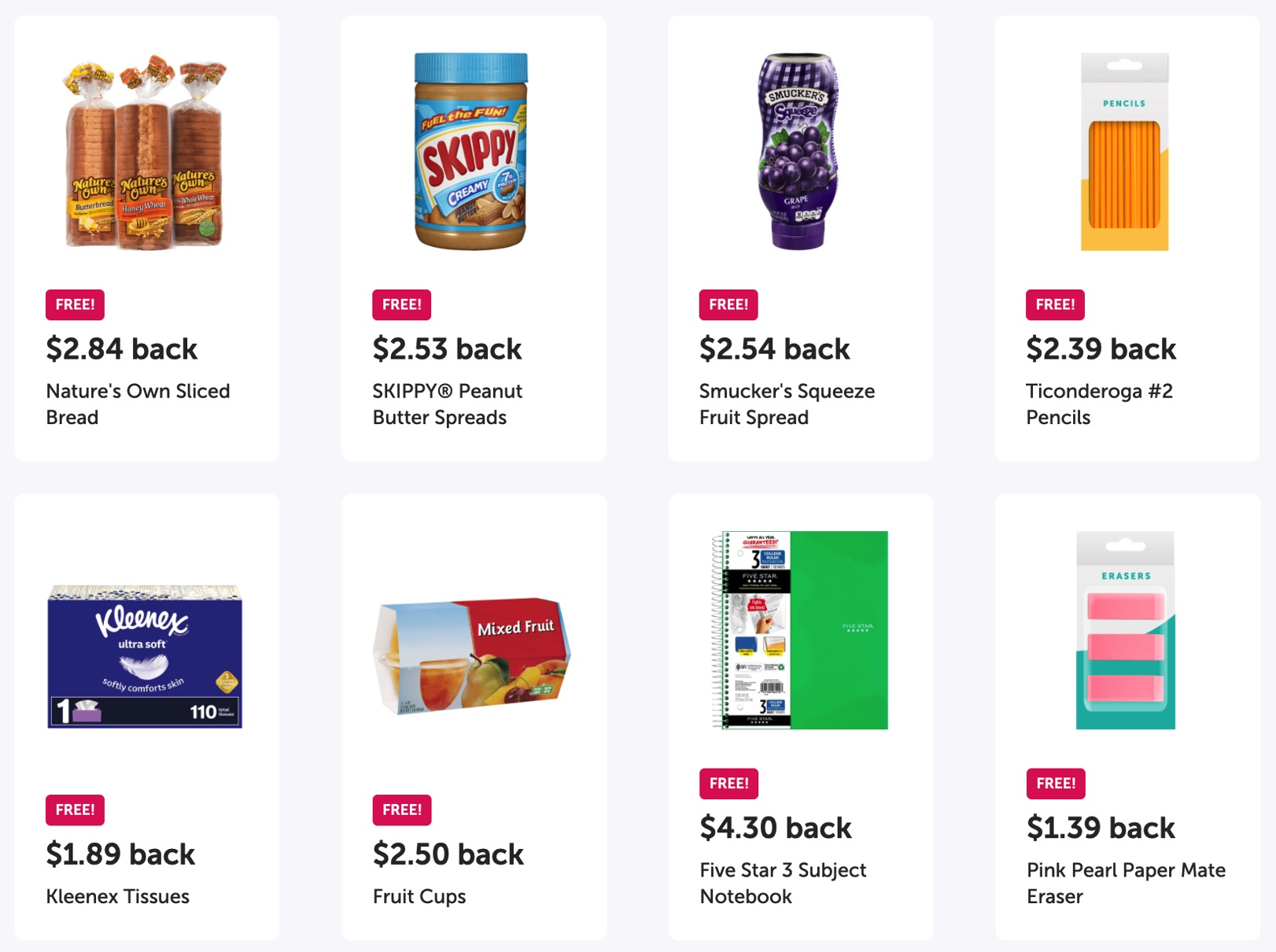Click the green Five Star notebook image
The height and width of the screenshot is (952, 1276).
click(799, 630)
